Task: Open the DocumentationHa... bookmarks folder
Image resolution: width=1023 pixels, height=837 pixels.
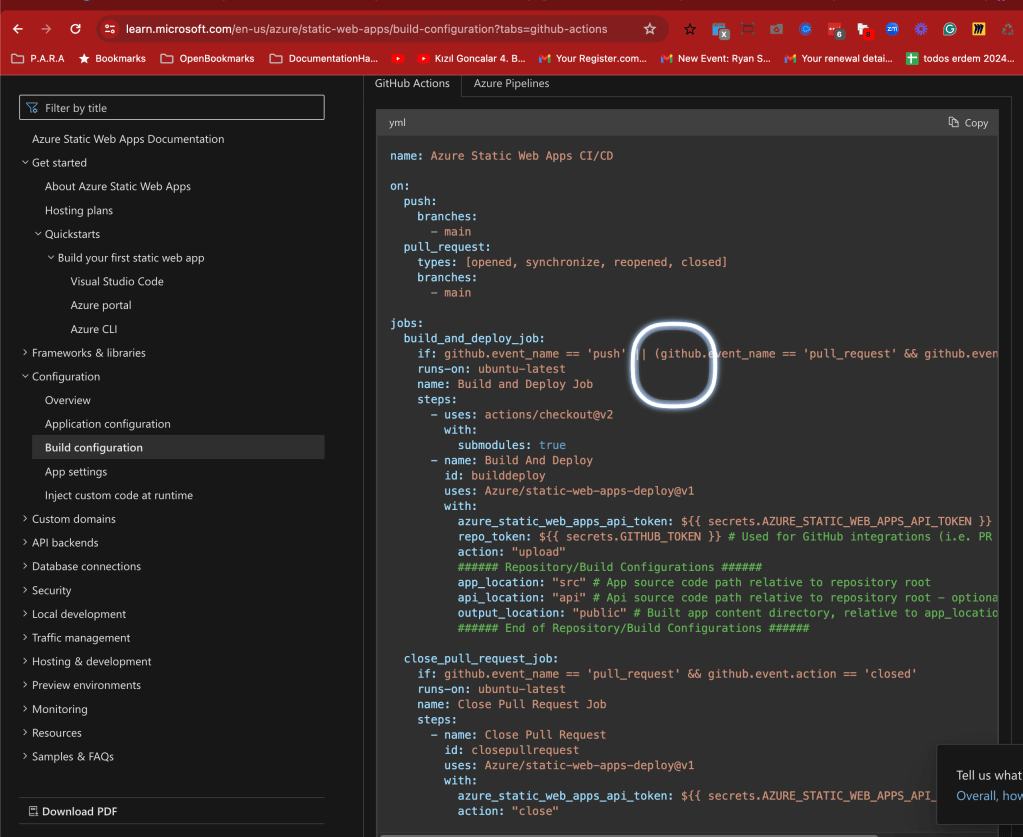Action: [324, 59]
